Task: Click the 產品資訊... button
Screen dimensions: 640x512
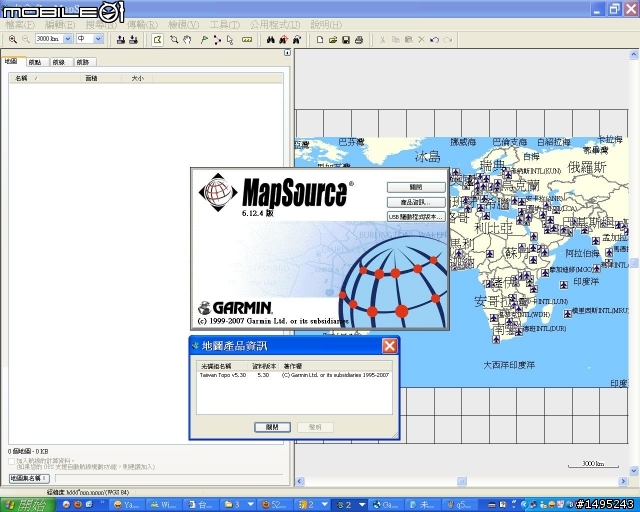Action: coord(416,202)
